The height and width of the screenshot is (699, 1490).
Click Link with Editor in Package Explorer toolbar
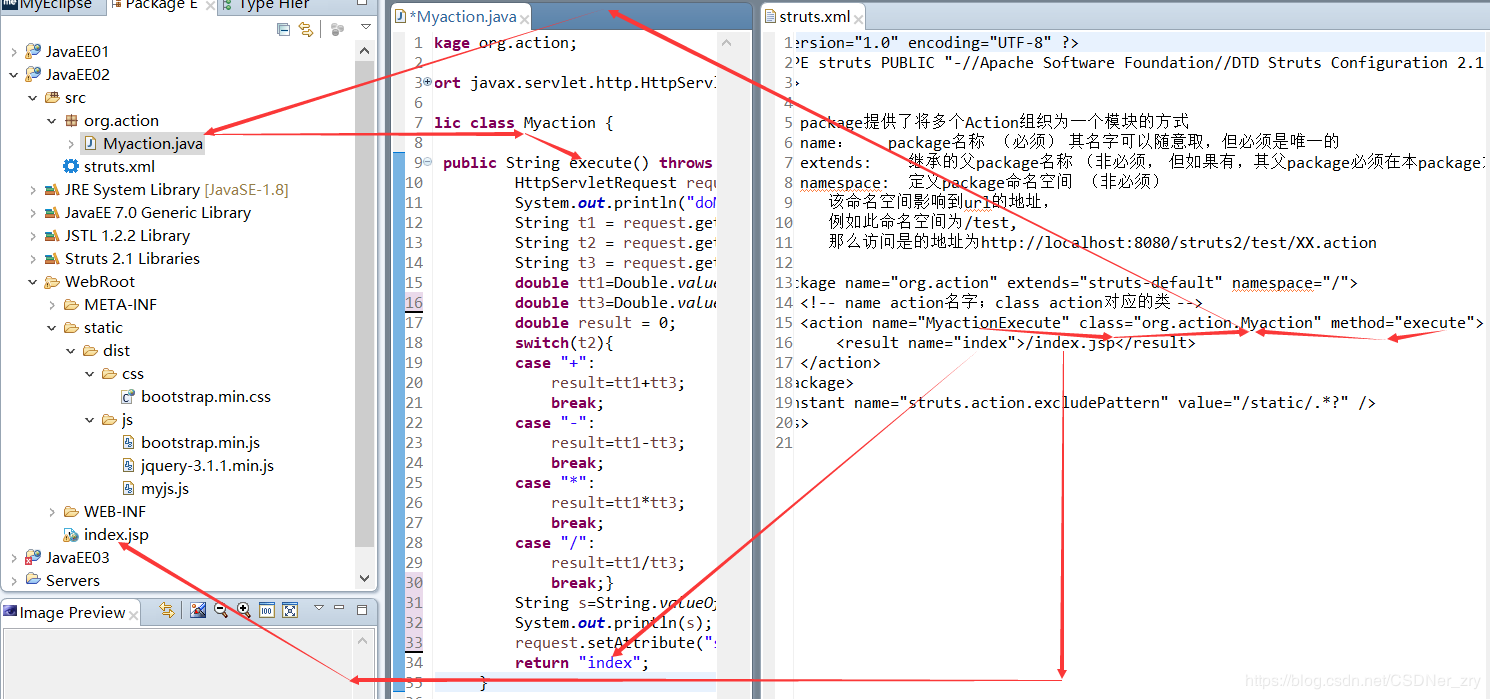(305, 29)
